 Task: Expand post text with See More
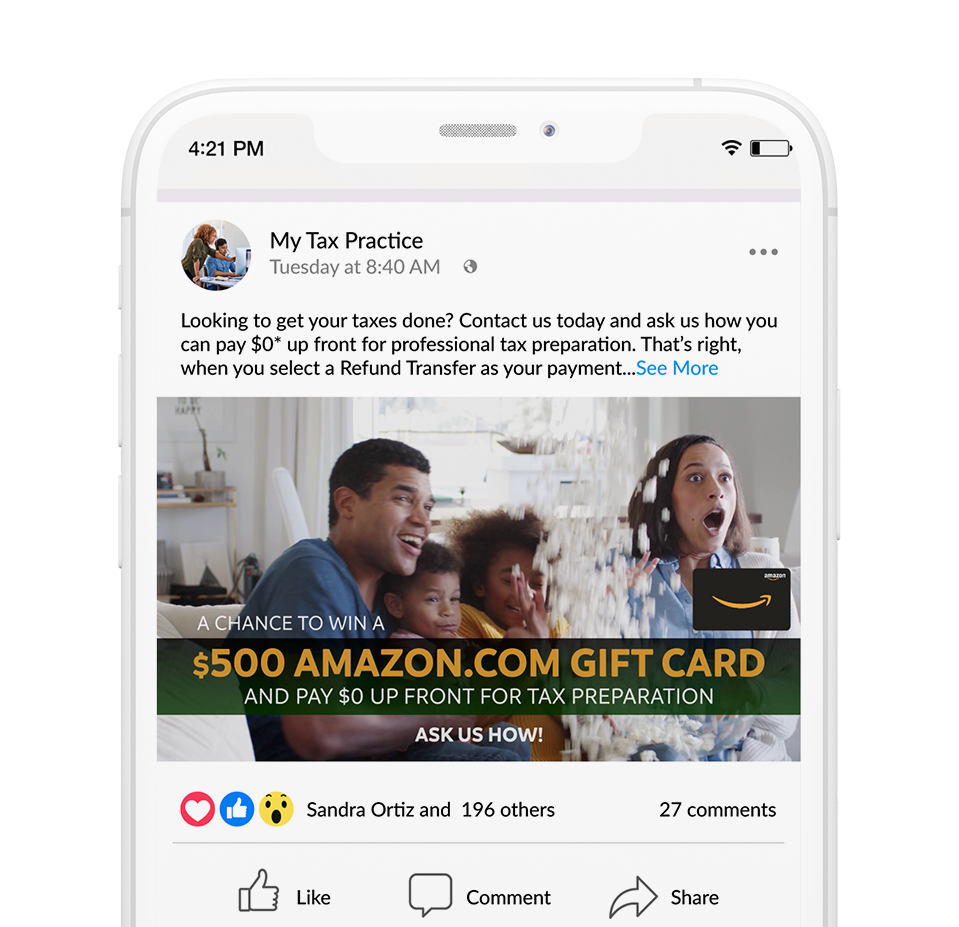point(677,368)
